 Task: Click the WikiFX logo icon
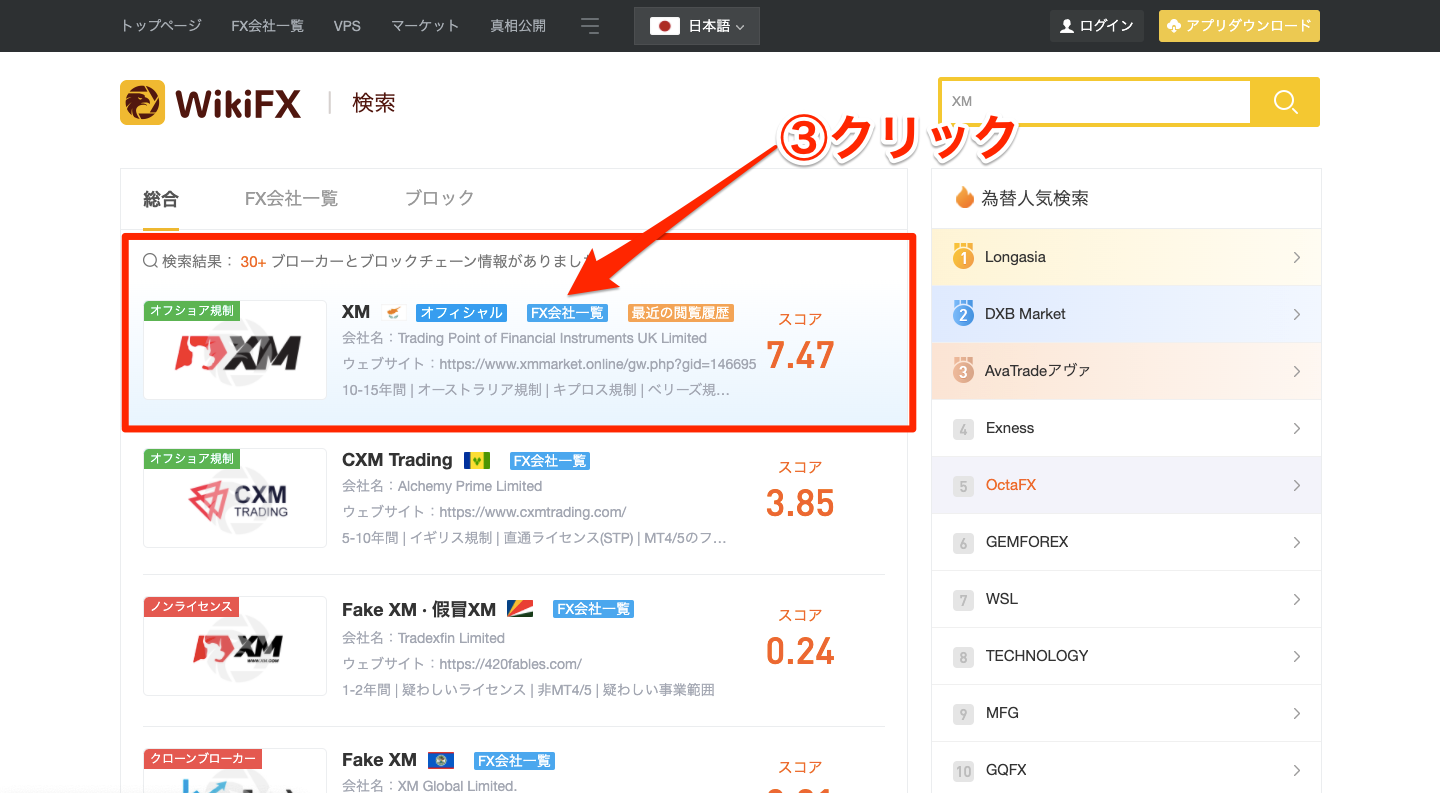point(142,102)
